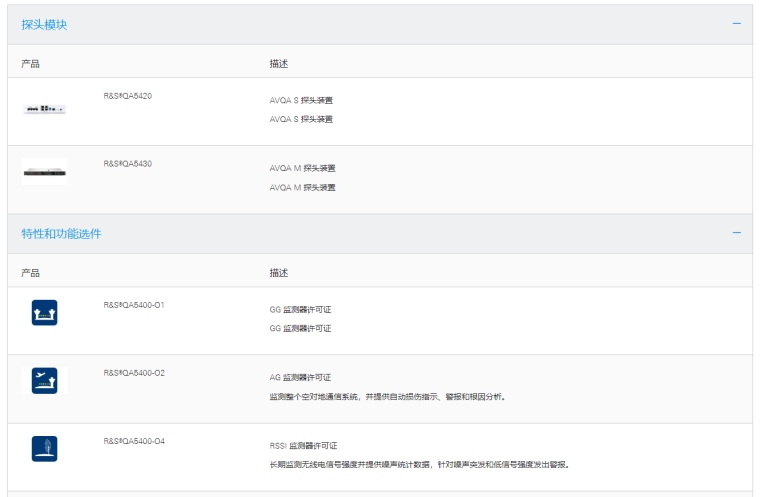Image resolution: width=760 pixels, height=497 pixels.
Task: Click the RSSI 监测器许可证 title text
Action: tap(303, 445)
